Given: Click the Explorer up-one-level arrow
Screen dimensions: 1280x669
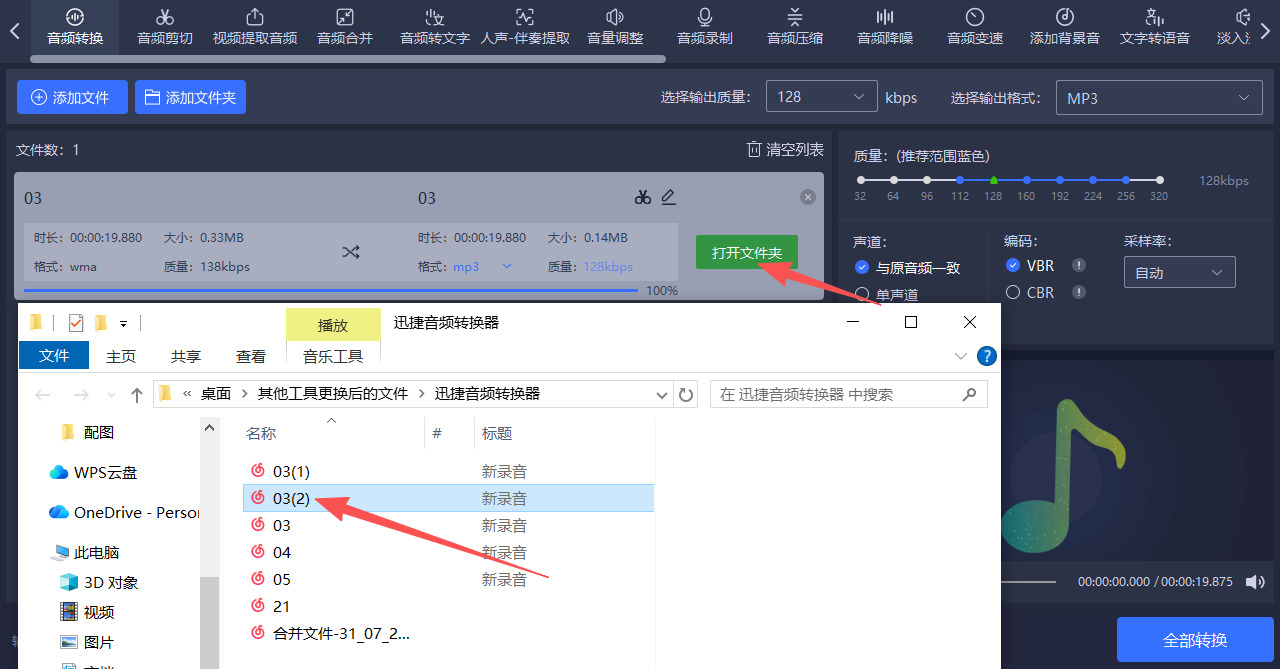Looking at the screenshot, I should point(137,395).
